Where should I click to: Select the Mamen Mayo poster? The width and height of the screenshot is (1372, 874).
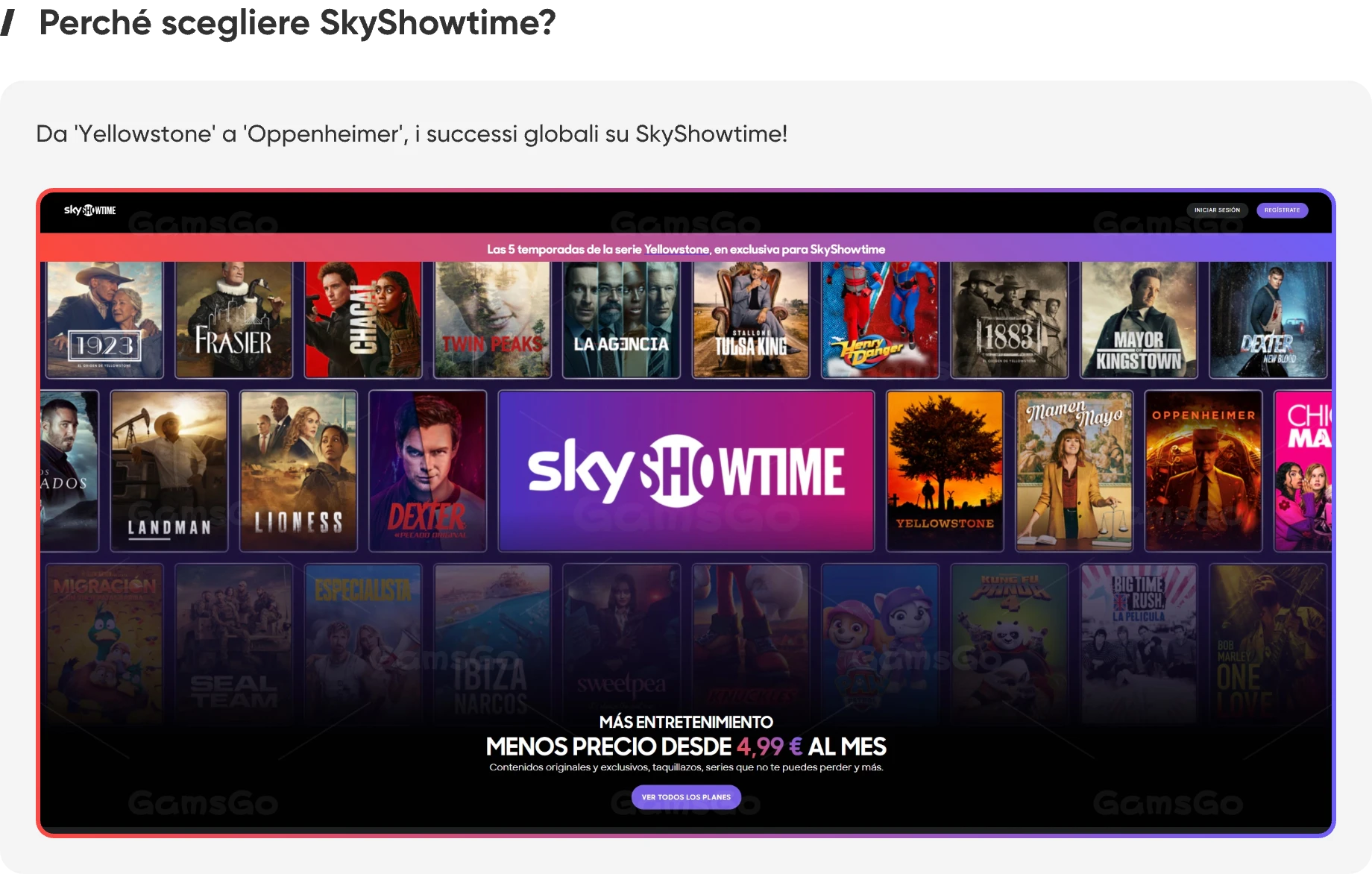coord(1074,471)
